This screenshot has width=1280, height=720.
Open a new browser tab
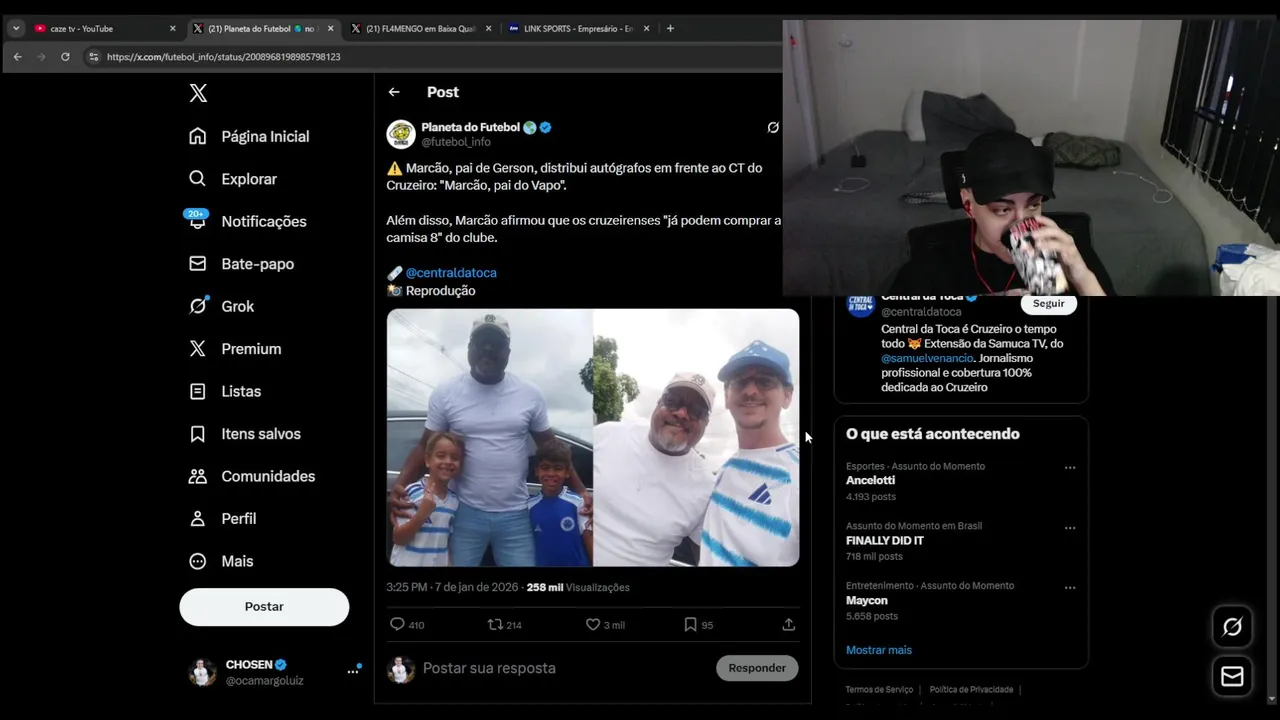670,28
